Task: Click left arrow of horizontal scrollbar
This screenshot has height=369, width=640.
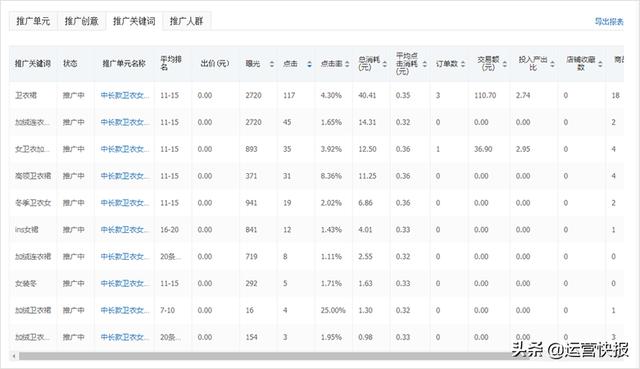Action: pyautogui.click(x=14, y=356)
